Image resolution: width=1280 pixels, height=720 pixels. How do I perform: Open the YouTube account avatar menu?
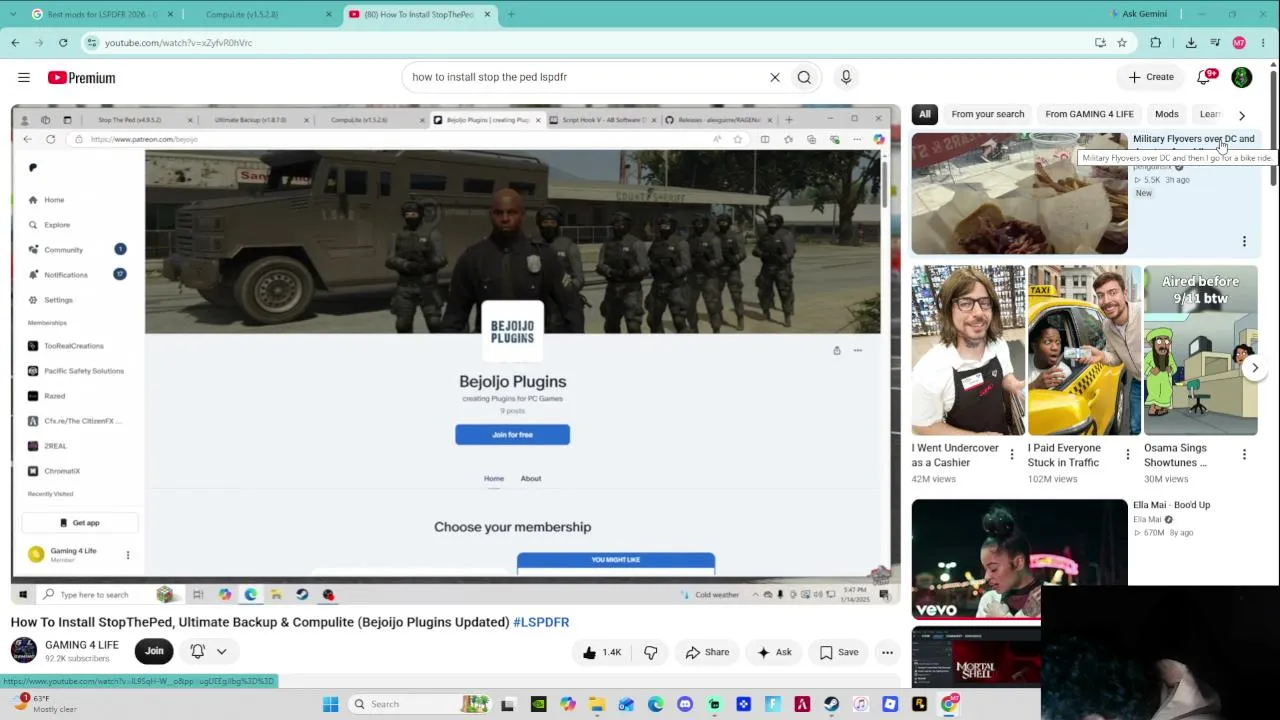(1242, 77)
